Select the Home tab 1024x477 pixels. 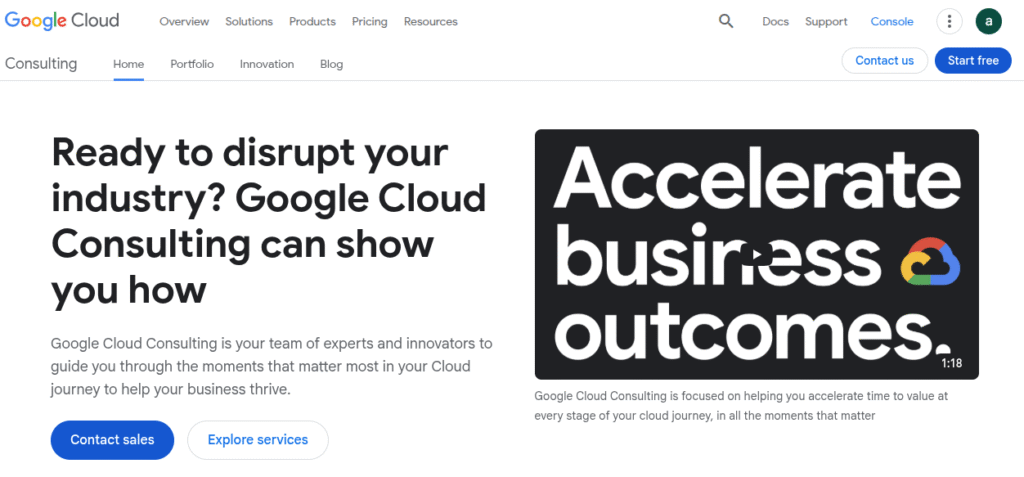pos(128,64)
